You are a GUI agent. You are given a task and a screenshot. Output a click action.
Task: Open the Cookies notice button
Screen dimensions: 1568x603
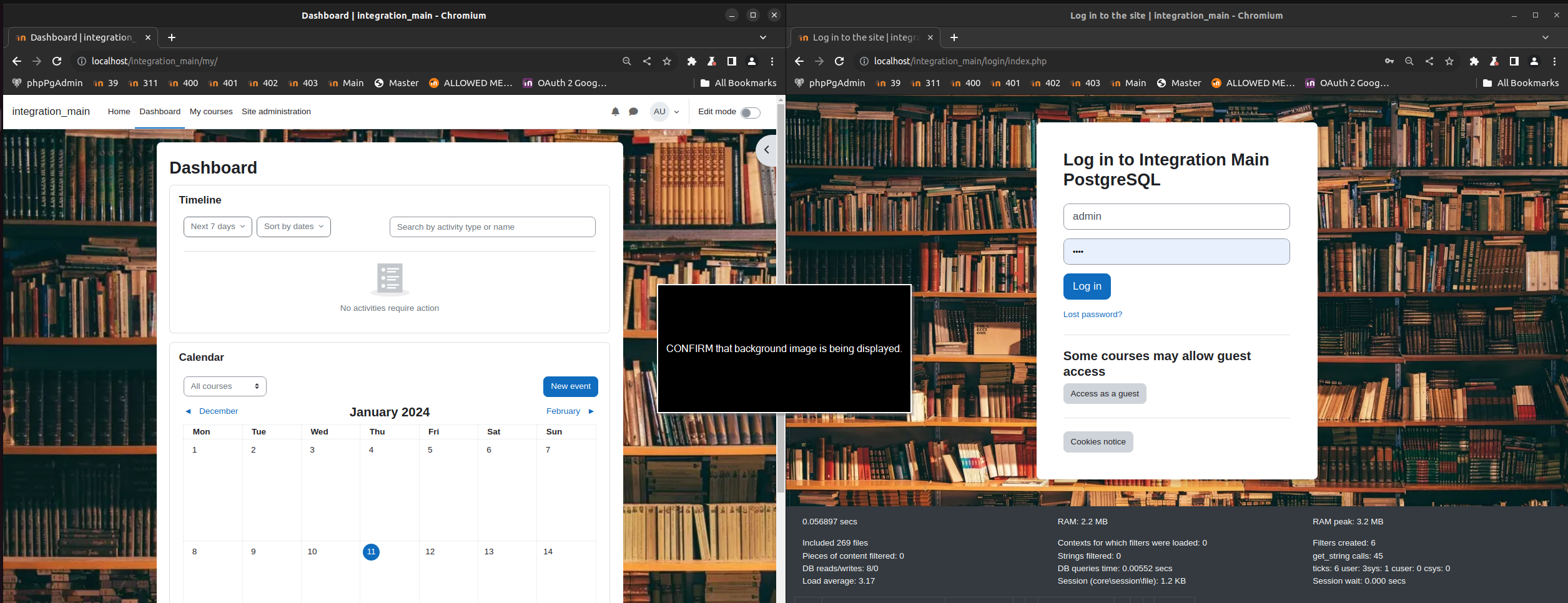[x=1098, y=442]
